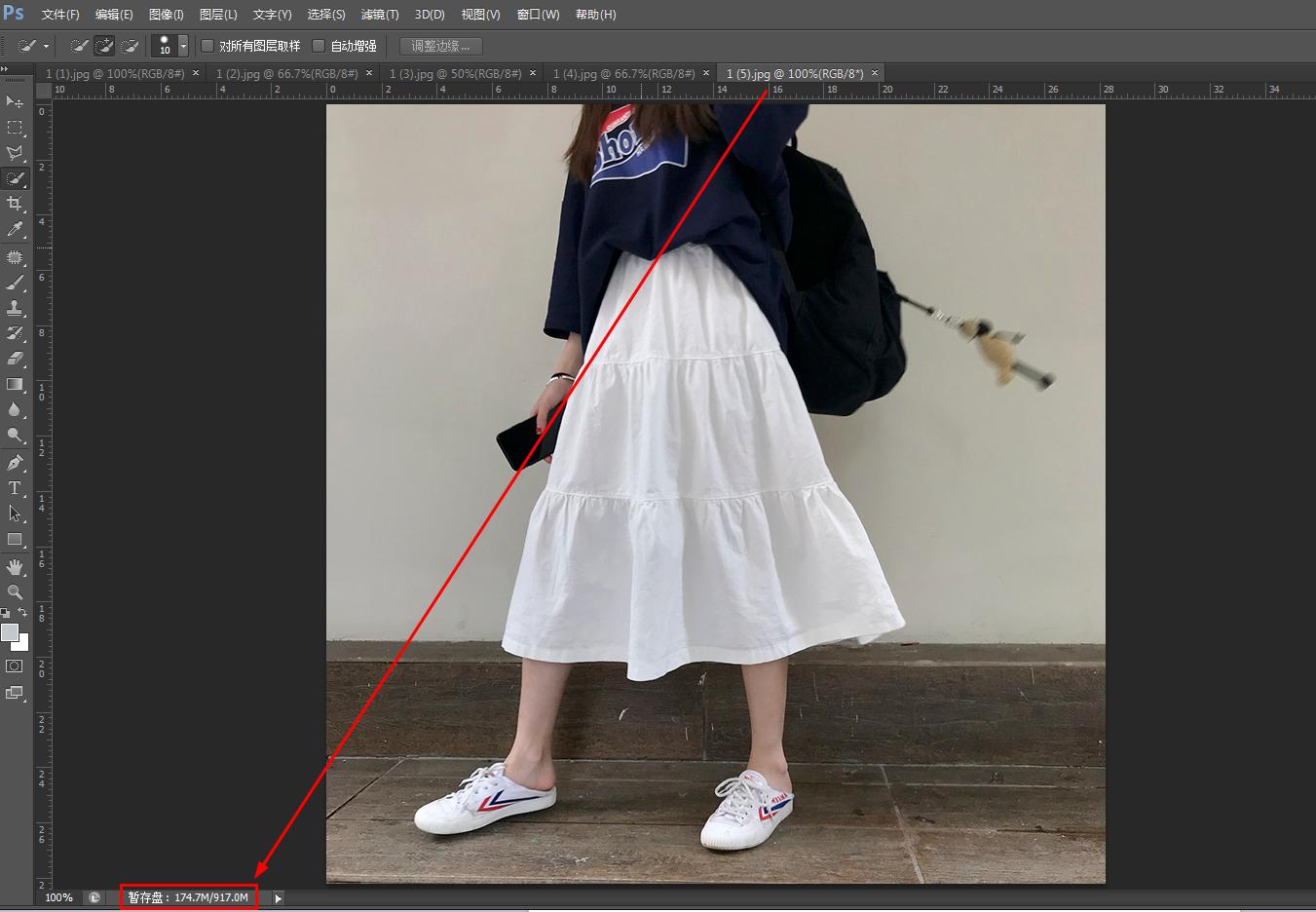Select the Eyedropper tool
Screen dimensions: 1316x912
point(15,230)
